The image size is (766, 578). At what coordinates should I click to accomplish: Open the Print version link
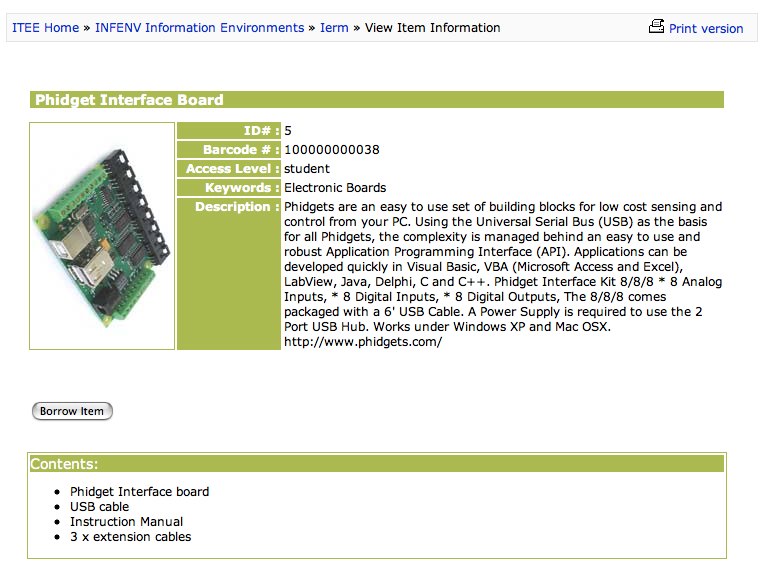click(706, 28)
